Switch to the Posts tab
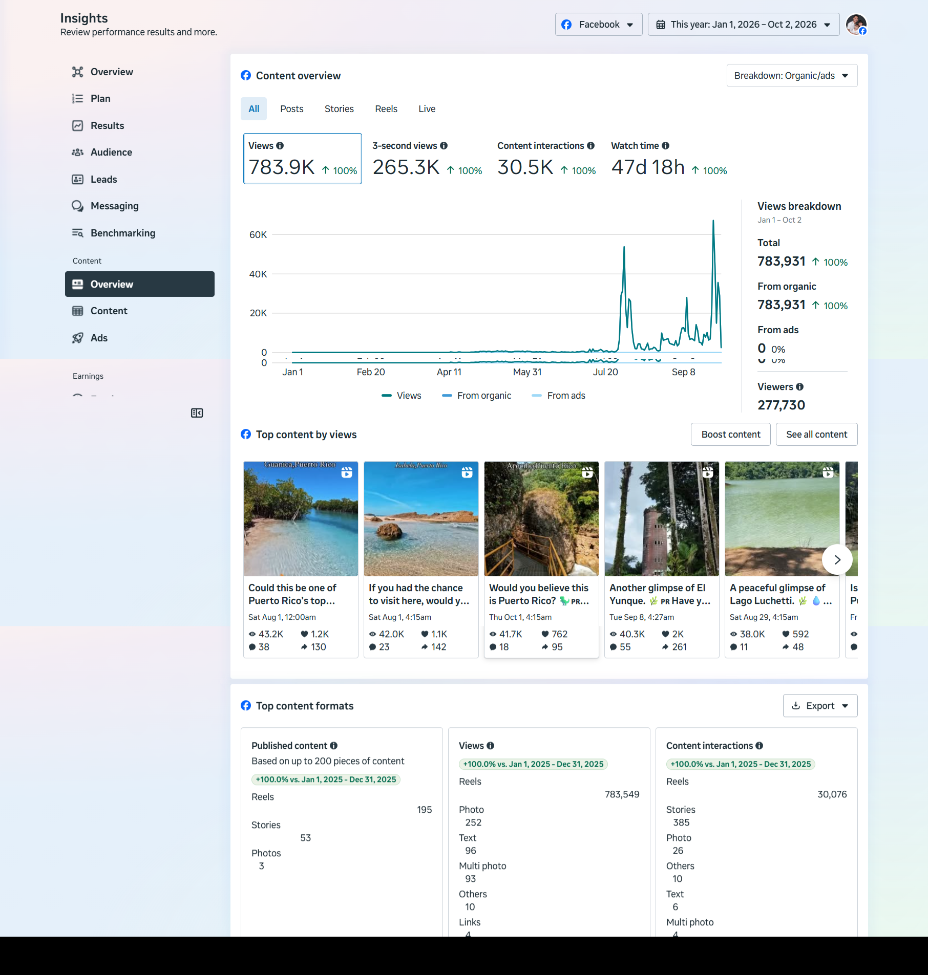Screen dimensions: 928x975 [292, 109]
